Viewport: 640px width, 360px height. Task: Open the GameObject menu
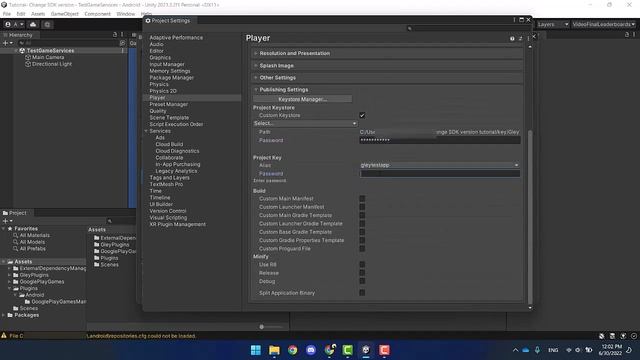[x=64, y=14]
